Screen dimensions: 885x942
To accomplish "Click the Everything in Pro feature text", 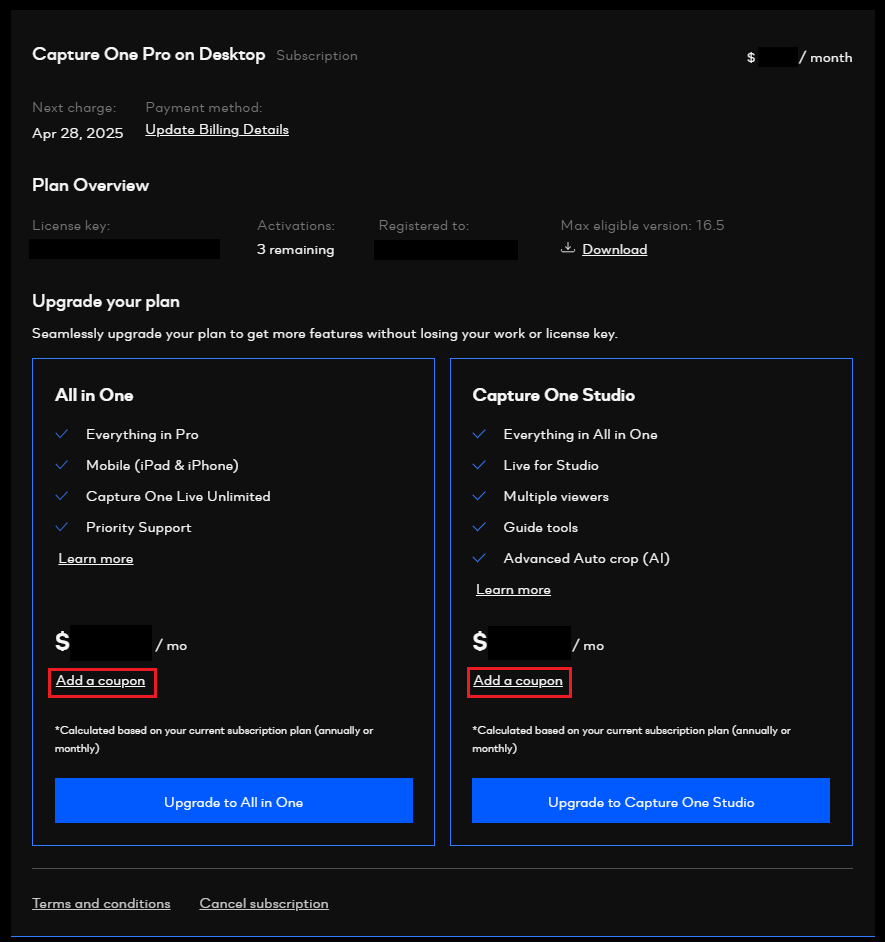I will 142,434.
